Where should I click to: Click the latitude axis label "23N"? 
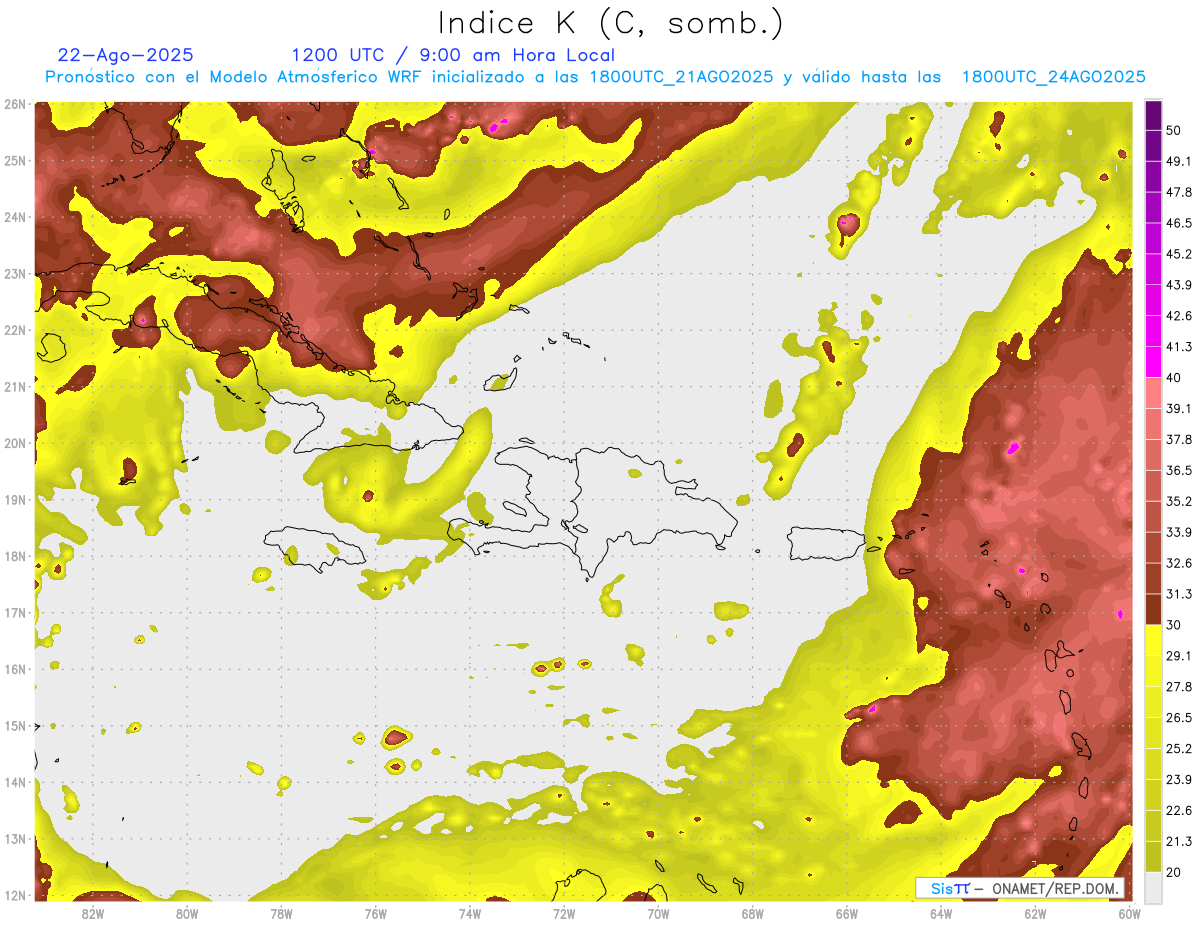(x=15, y=274)
